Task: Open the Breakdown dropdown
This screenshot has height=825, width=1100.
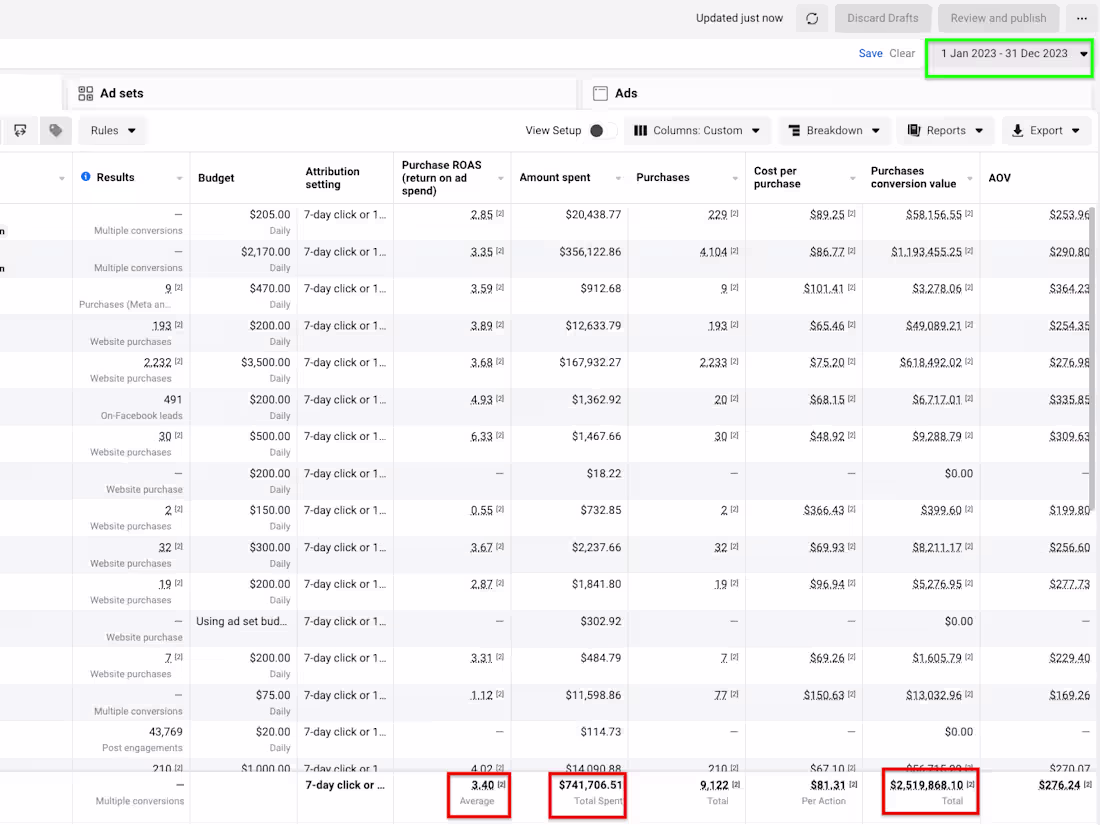Action: coord(834,130)
